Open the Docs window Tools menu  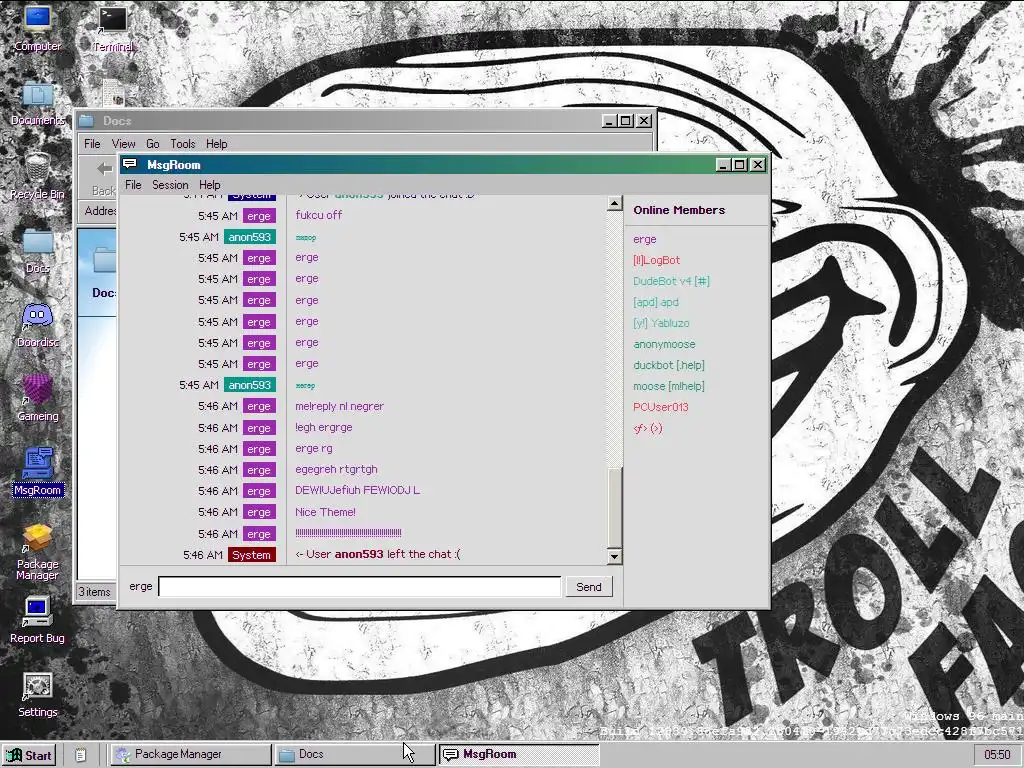click(x=183, y=144)
